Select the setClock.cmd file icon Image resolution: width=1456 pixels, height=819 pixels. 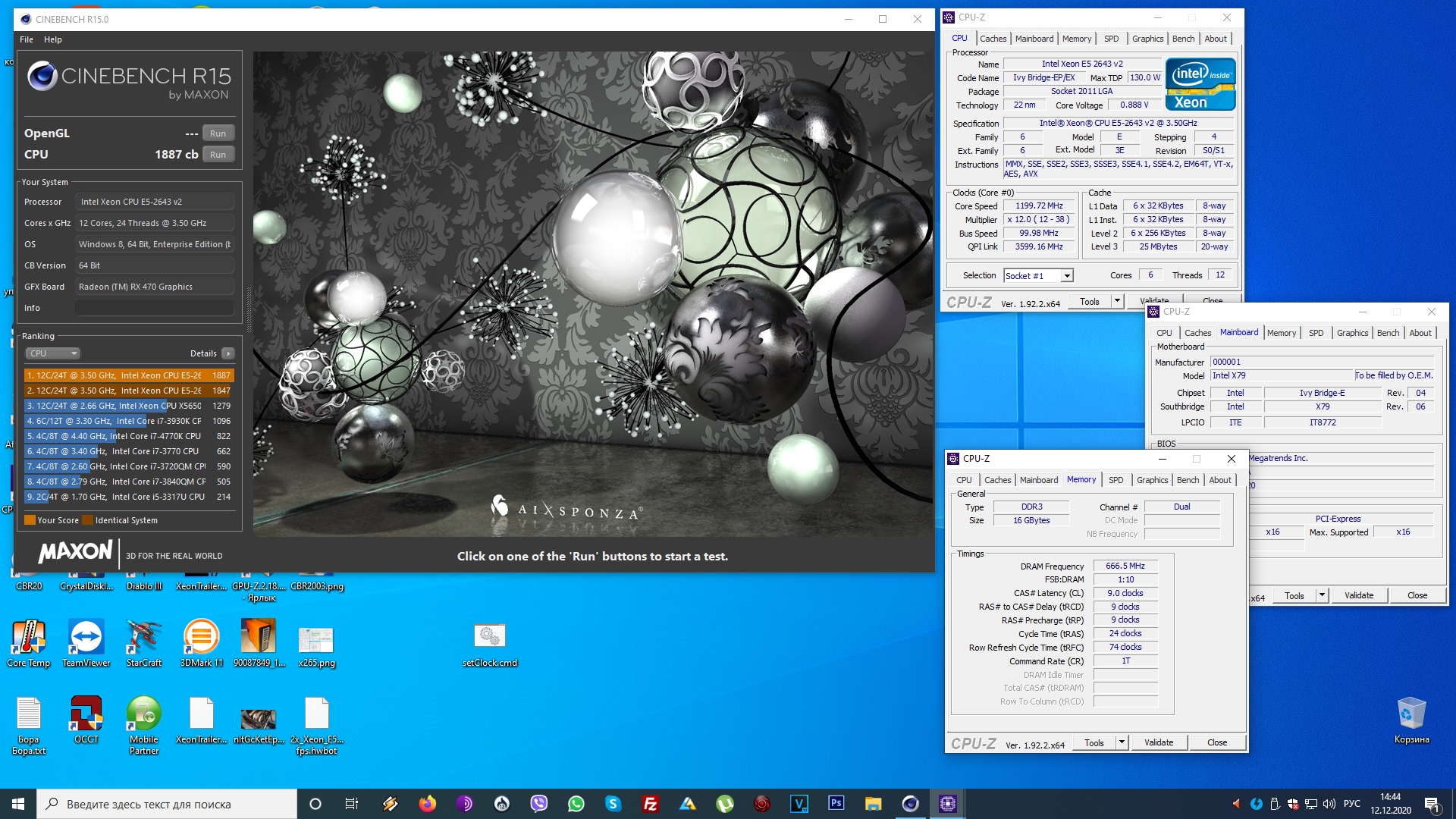pos(490,643)
